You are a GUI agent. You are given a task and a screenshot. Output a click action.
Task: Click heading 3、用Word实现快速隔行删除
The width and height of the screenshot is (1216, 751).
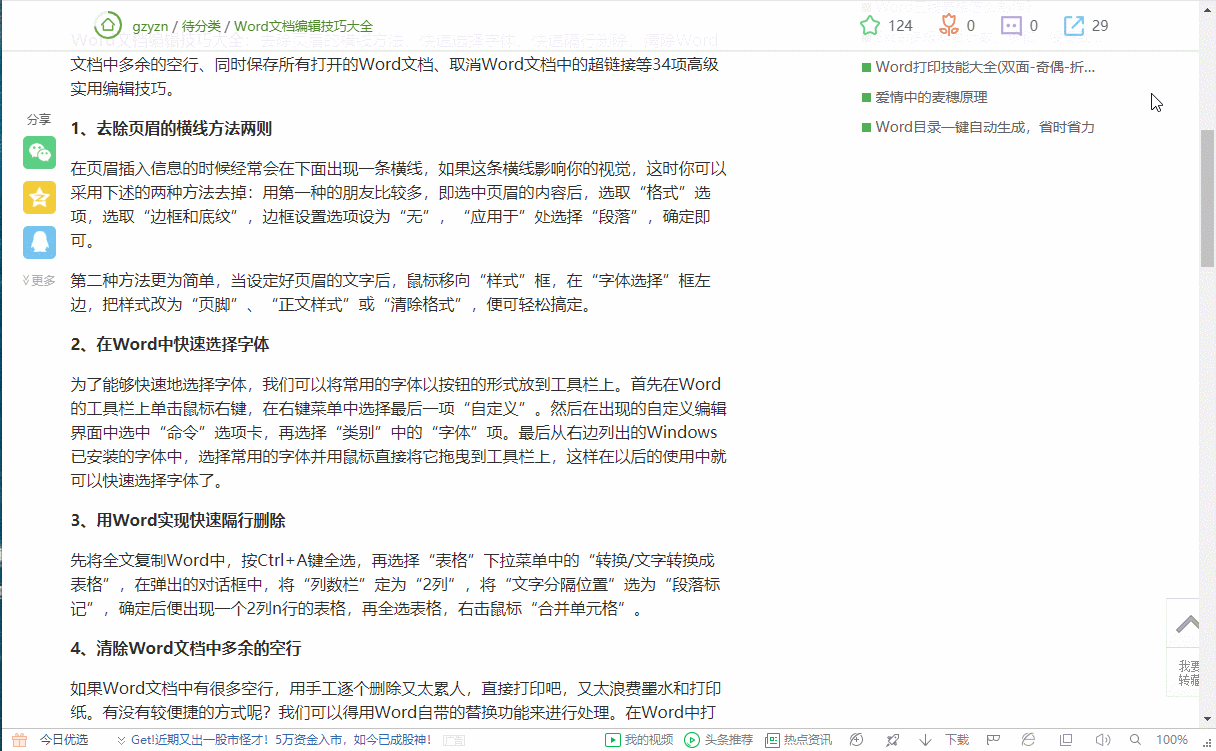click(x=178, y=521)
